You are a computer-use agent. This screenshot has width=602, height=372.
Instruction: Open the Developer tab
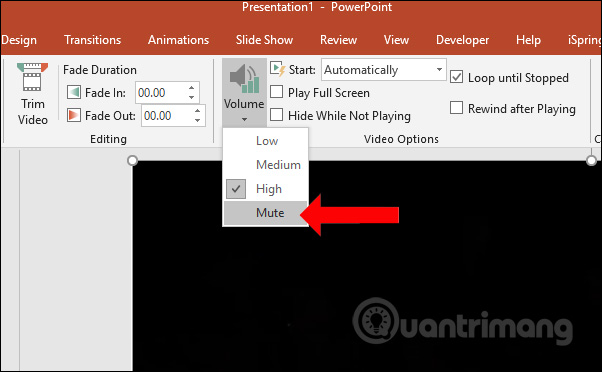coord(463,40)
